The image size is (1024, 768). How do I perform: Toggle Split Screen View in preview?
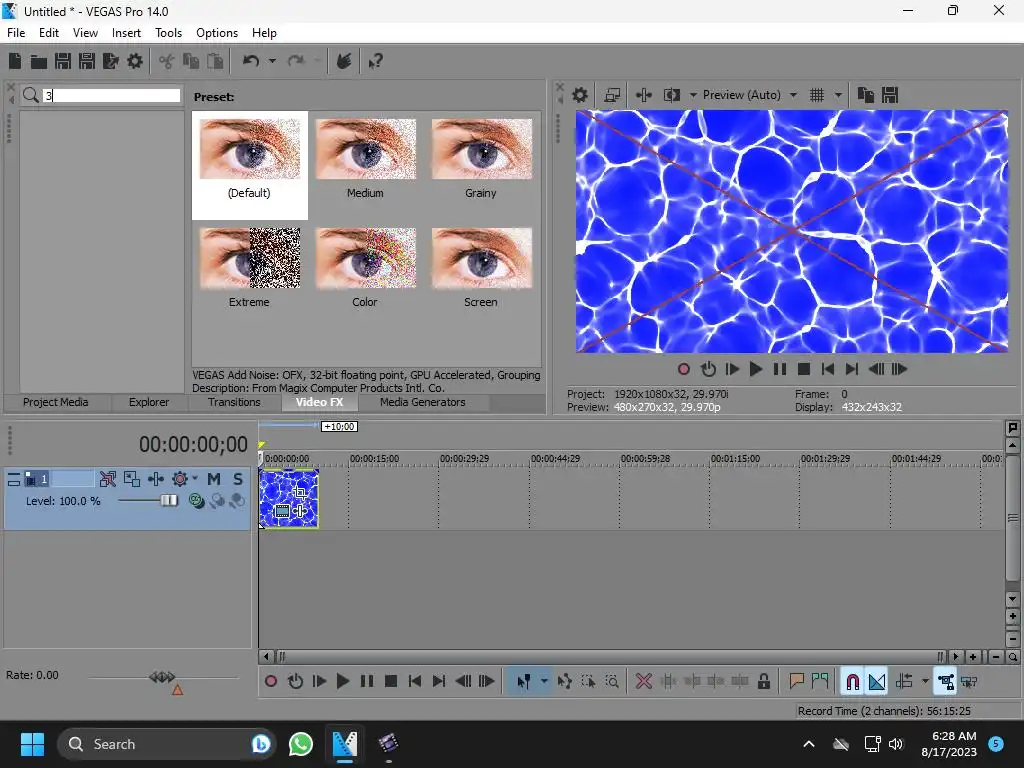click(672, 95)
